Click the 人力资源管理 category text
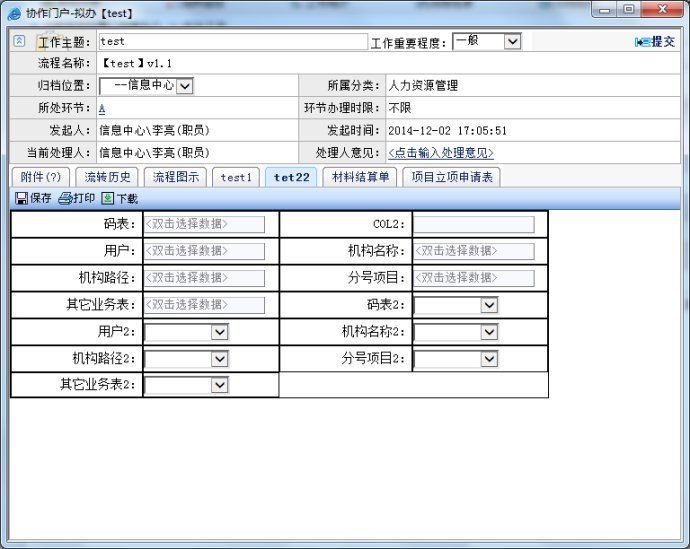Screen dimensions: 690x549 coord(423,85)
